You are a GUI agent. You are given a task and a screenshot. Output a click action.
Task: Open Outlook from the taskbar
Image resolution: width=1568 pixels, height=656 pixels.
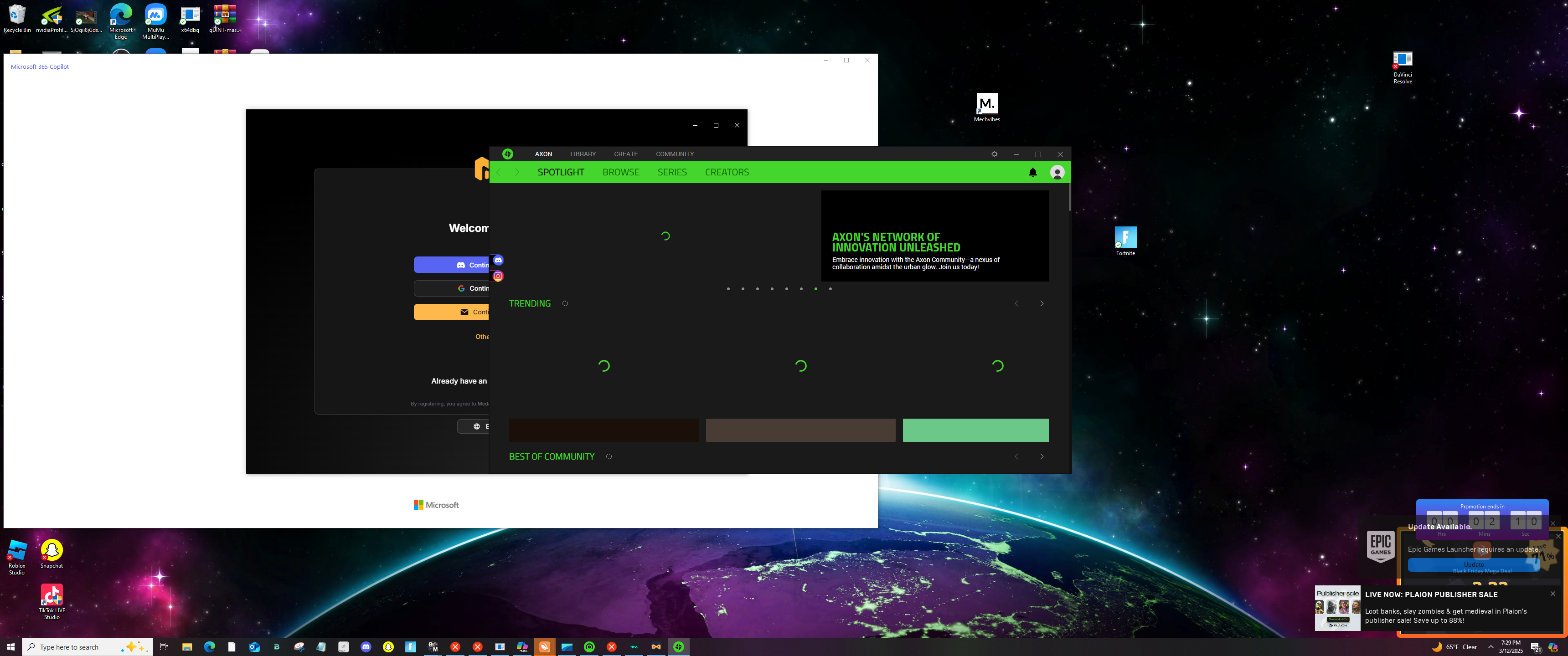[254, 647]
